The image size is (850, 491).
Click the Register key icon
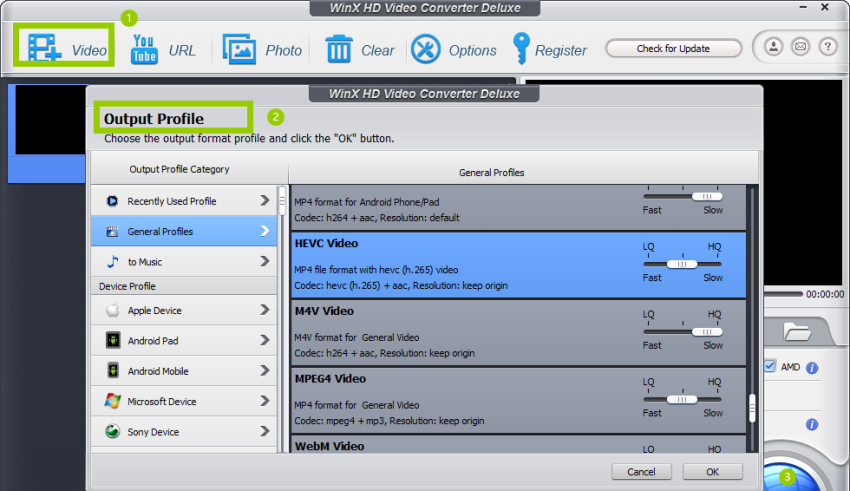point(520,48)
